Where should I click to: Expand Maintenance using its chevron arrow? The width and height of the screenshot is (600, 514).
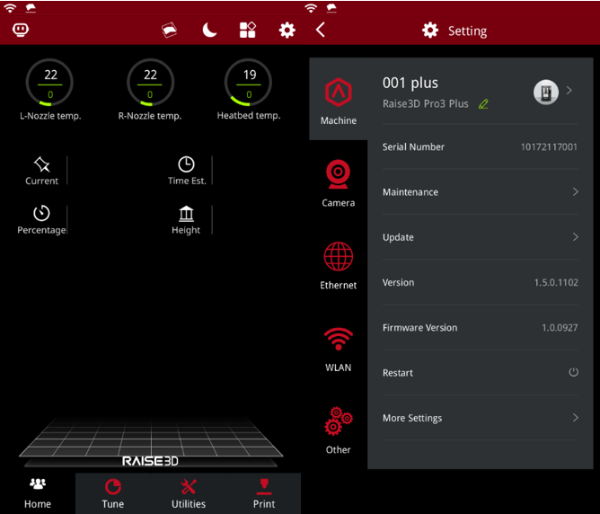coord(575,192)
